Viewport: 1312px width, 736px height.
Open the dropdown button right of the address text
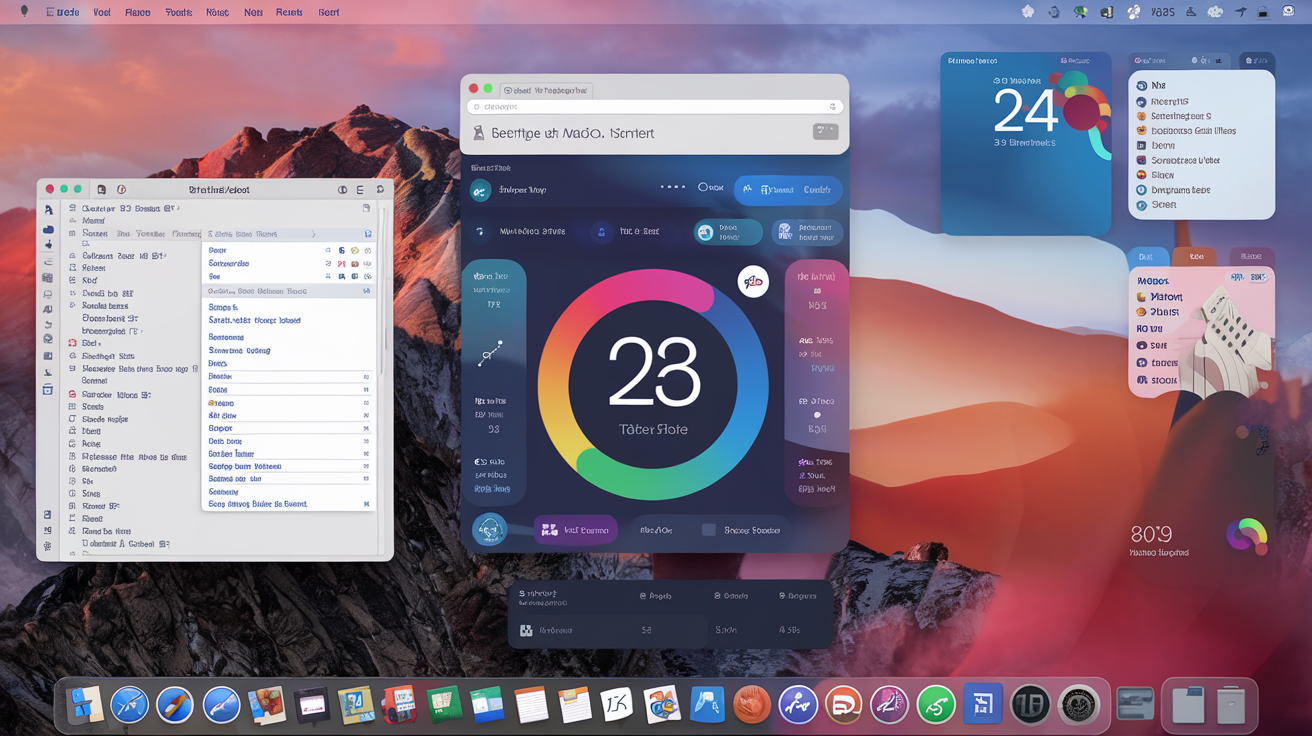click(x=824, y=131)
